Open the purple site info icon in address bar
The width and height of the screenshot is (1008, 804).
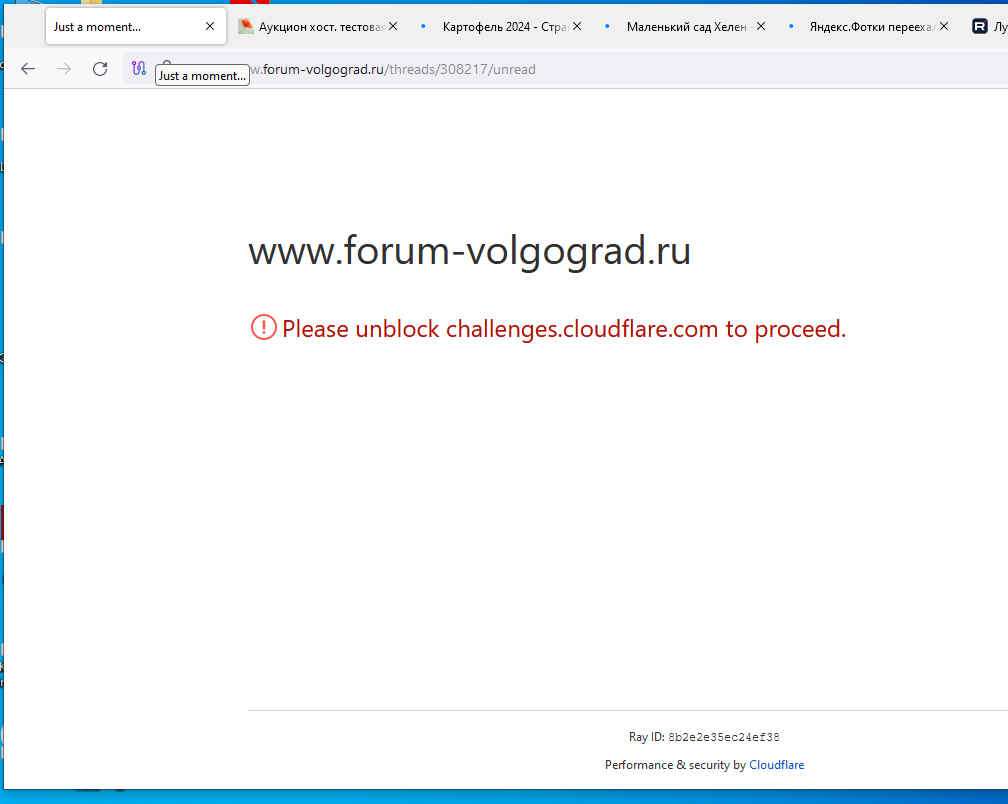coord(139,68)
